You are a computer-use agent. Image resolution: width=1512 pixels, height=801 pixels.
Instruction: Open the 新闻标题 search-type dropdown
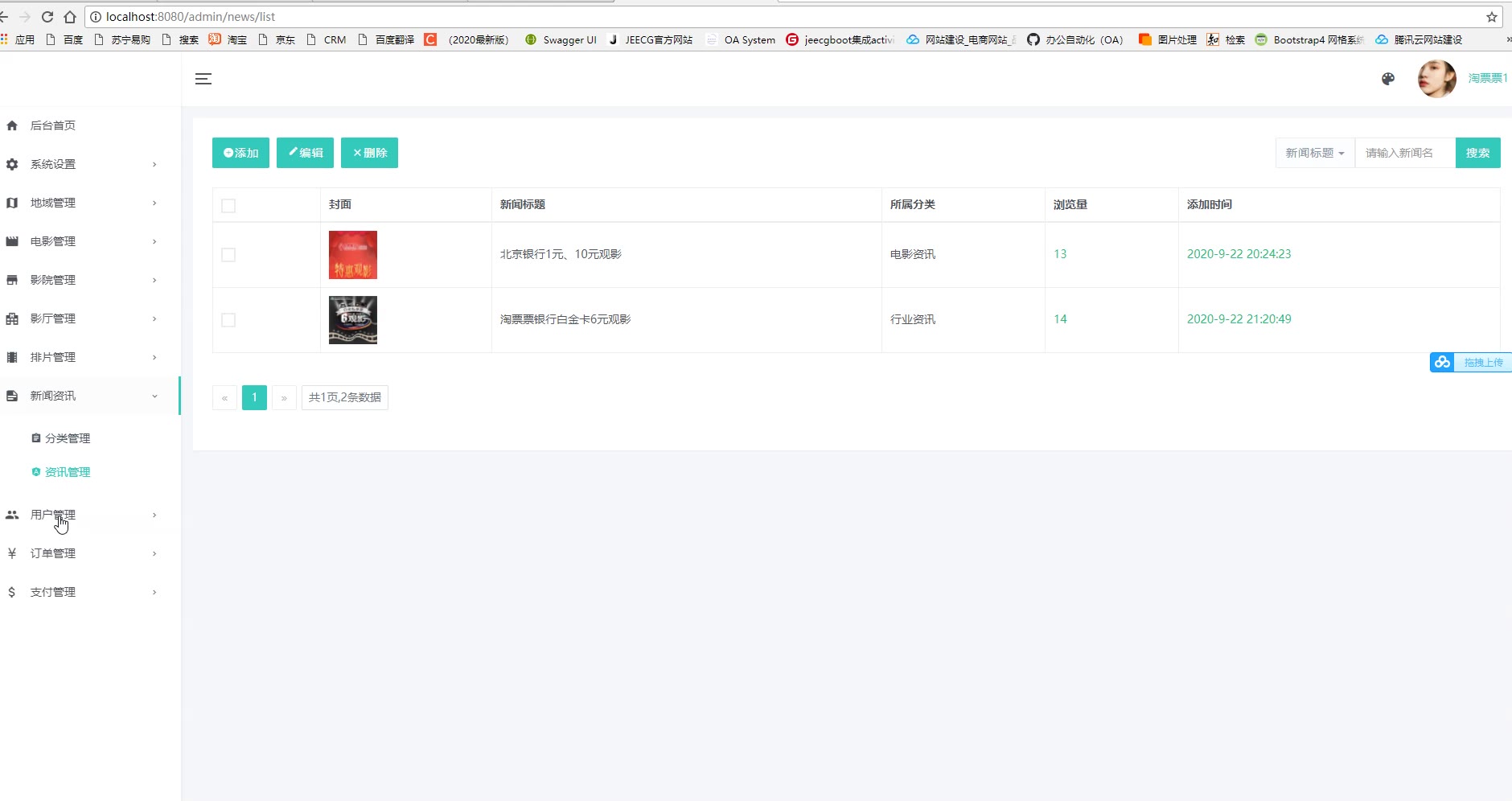pyautogui.click(x=1315, y=153)
